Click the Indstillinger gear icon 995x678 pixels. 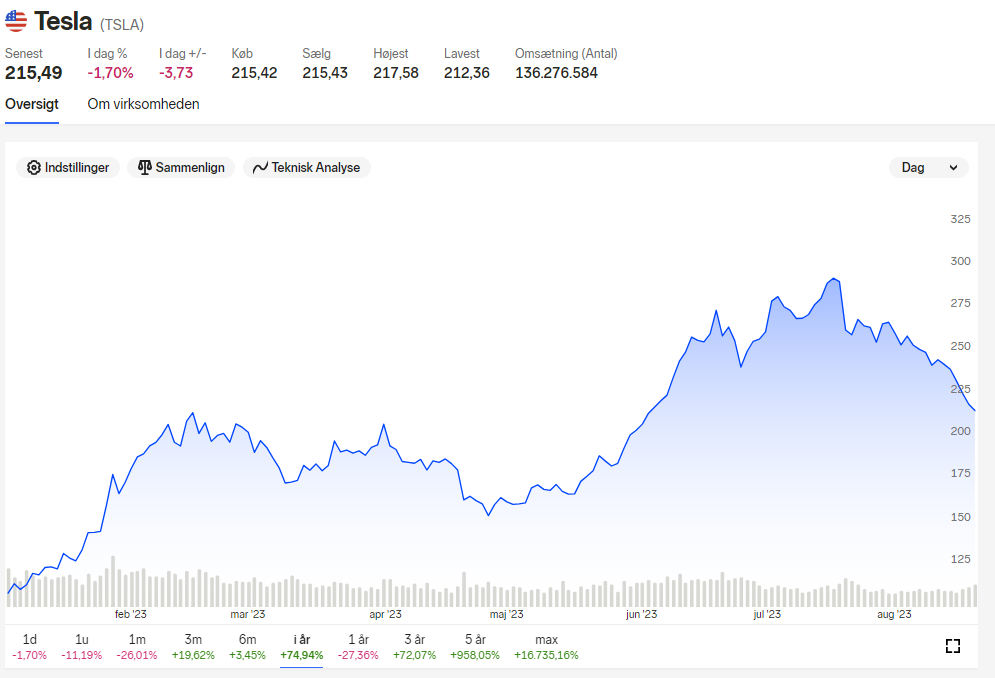34,168
